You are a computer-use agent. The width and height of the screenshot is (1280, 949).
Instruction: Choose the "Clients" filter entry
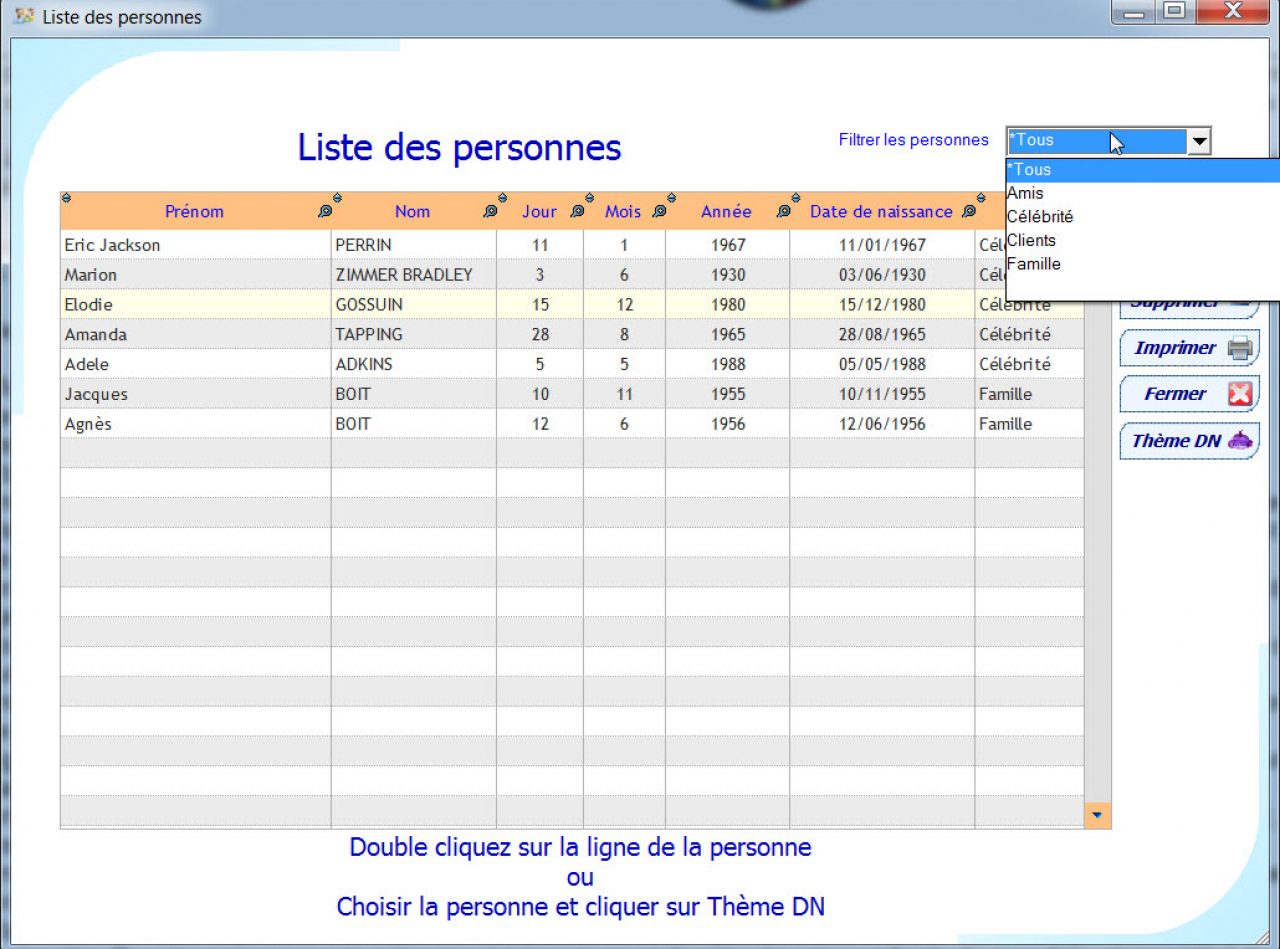click(1032, 240)
